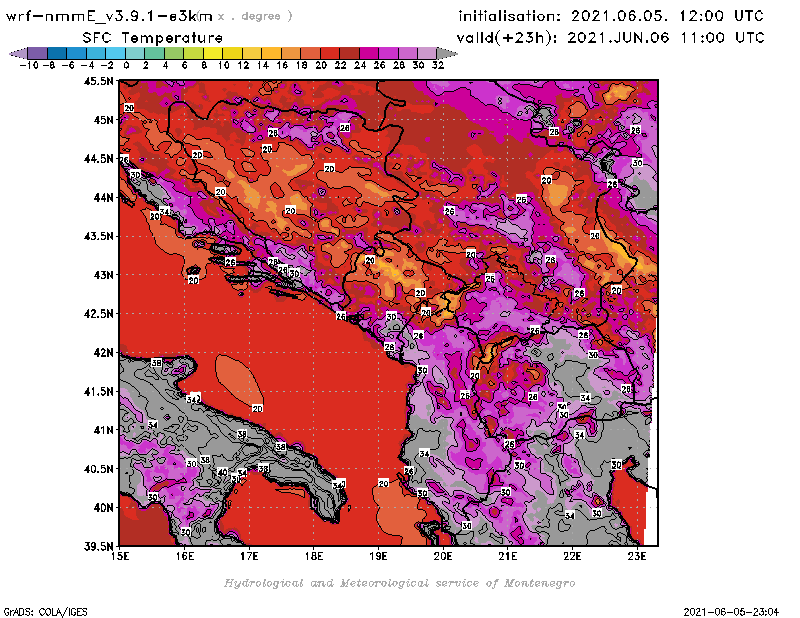Click the model title wrf-nmmE_v3.9.1-e3km
800x618 pixels.
(109, 16)
